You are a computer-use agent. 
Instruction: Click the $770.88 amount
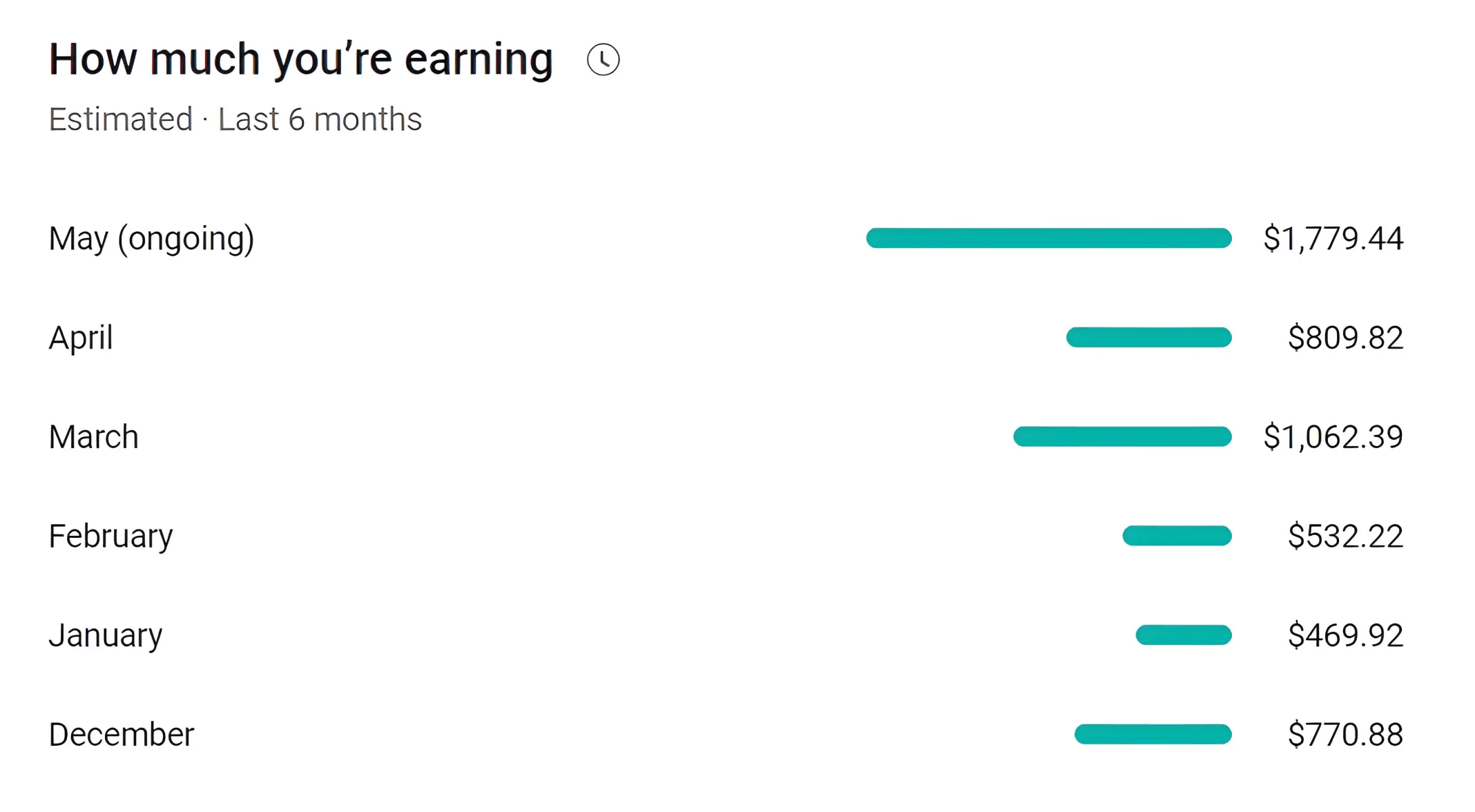tap(1345, 734)
